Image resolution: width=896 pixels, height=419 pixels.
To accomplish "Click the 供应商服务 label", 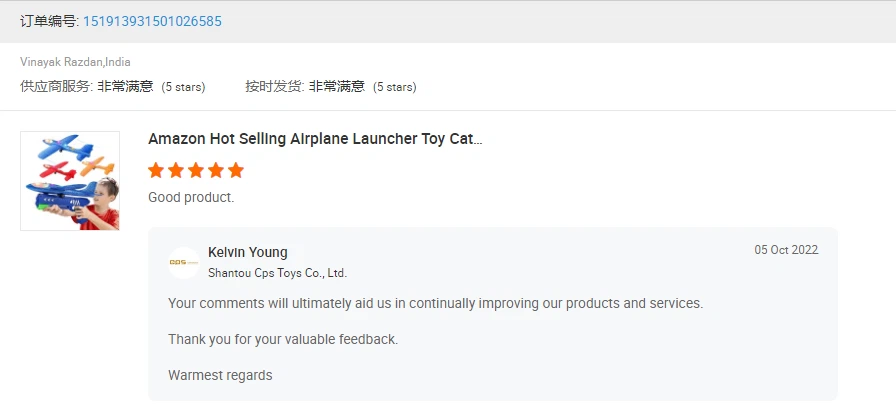I will tap(55, 87).
